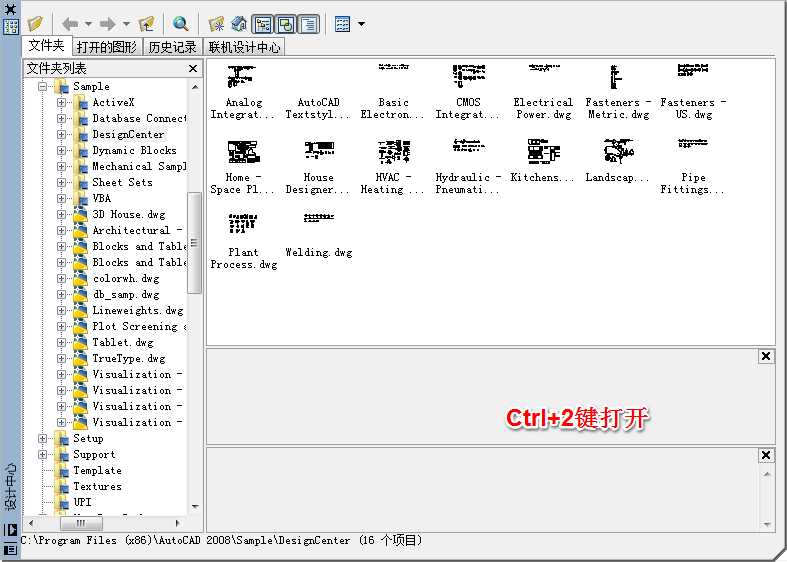The image size is (787, 562).
Task: Select the Template folder in tree
Action: tap(97, 471)
